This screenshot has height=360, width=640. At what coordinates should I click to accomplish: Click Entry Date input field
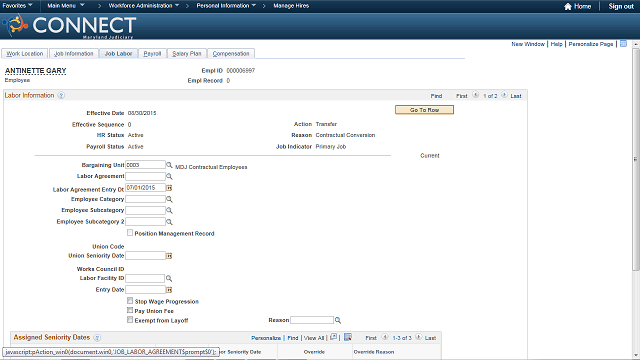point(145,290)
